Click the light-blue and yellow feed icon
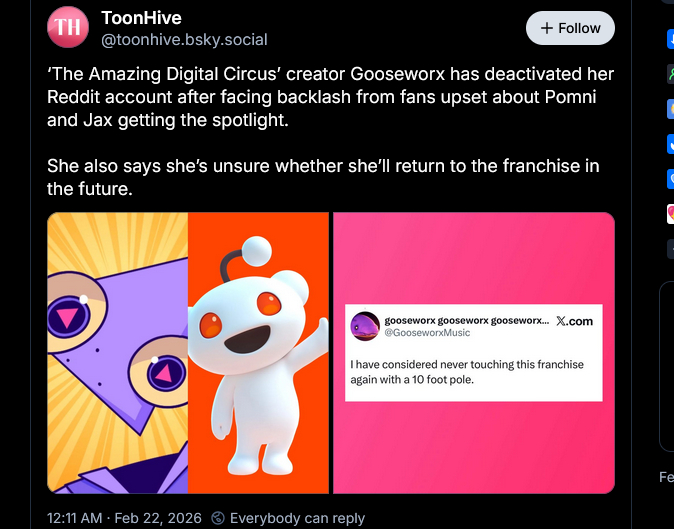674x529 pixels. pyautogui.click(x=670, y=108)
